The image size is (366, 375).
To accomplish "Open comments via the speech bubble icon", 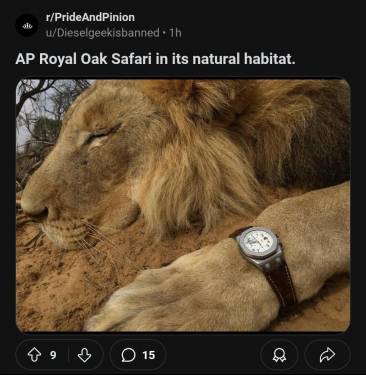I will coord(128,355).
